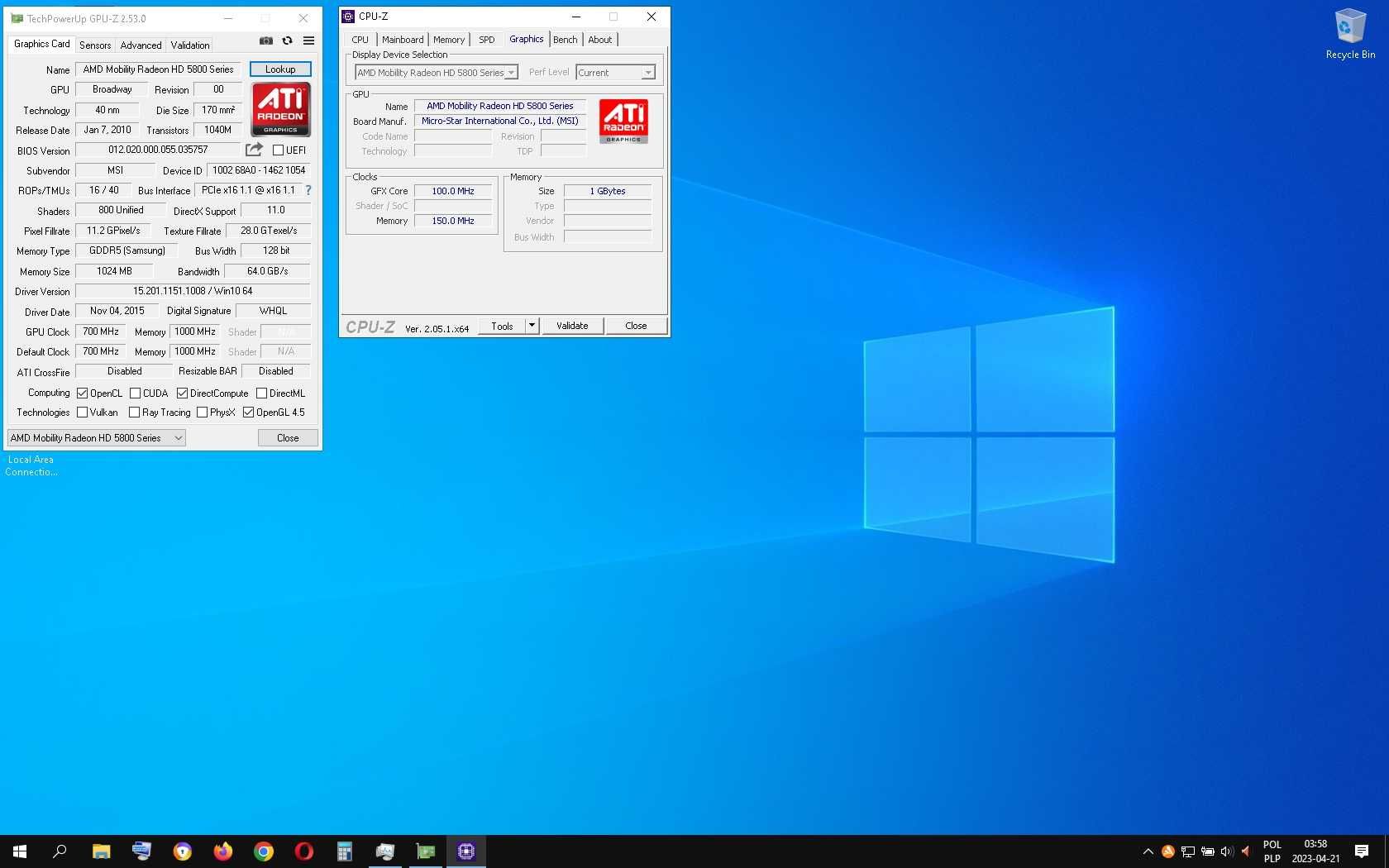Click the BIOS Version field in GPU-Z
Image resolution: width=1389 pixels, height=868 pixels.
click(x=158, y=150)
